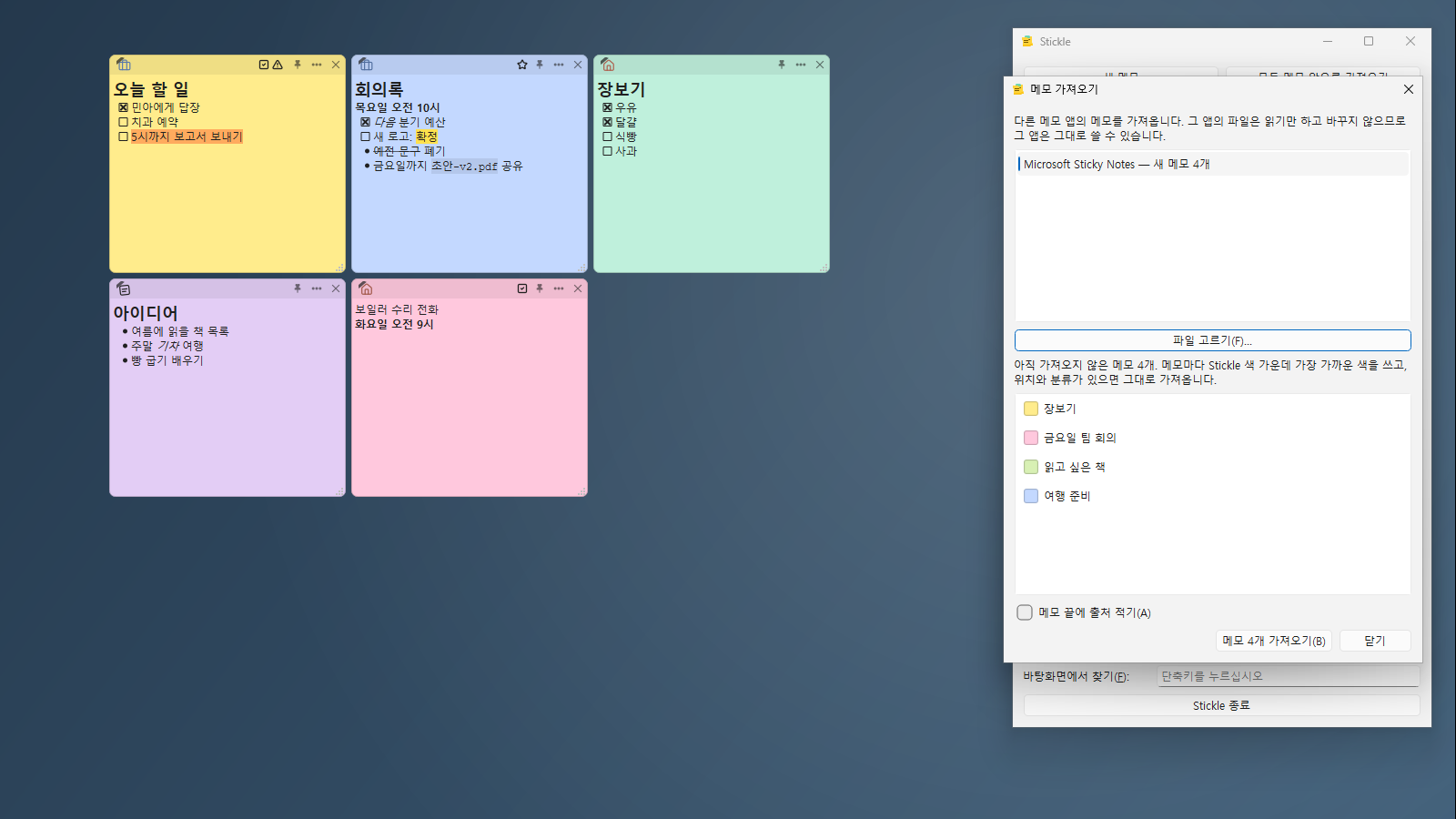This screenshot has width=1456, height=819.
Task: Click the 닫기 button in import dialog
Action: (x=1375, y=641)
